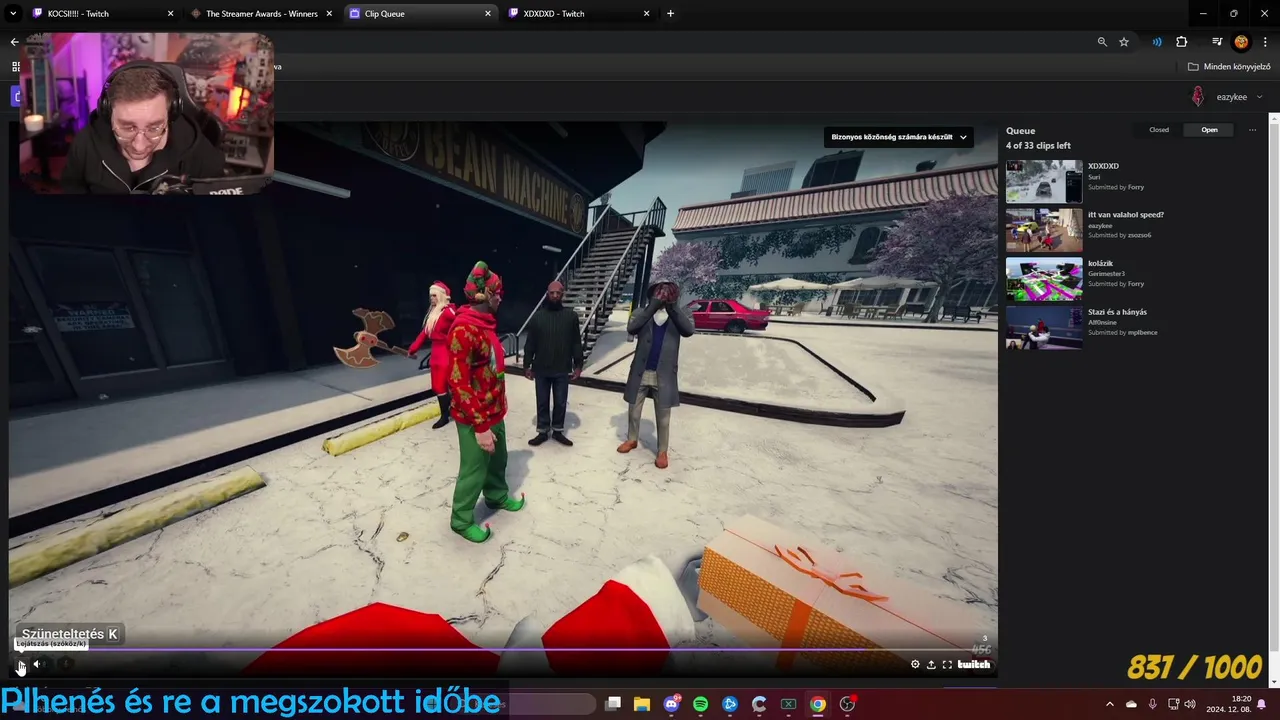Viewport: 1280px width, 720px height.
Task: Toggle fullscreen in the clip player
Action: 947,664
